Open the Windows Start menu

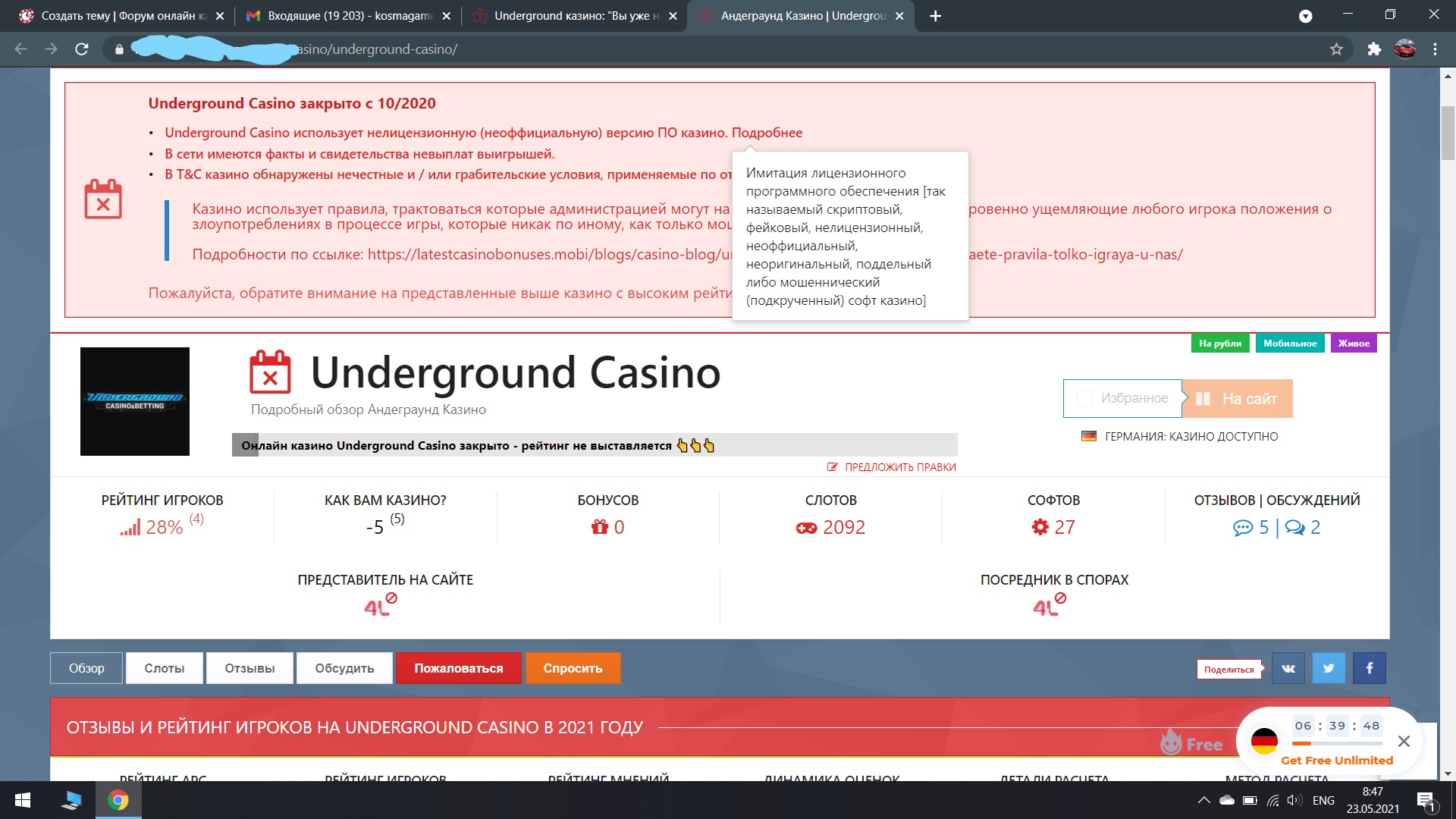click(23, 800)
